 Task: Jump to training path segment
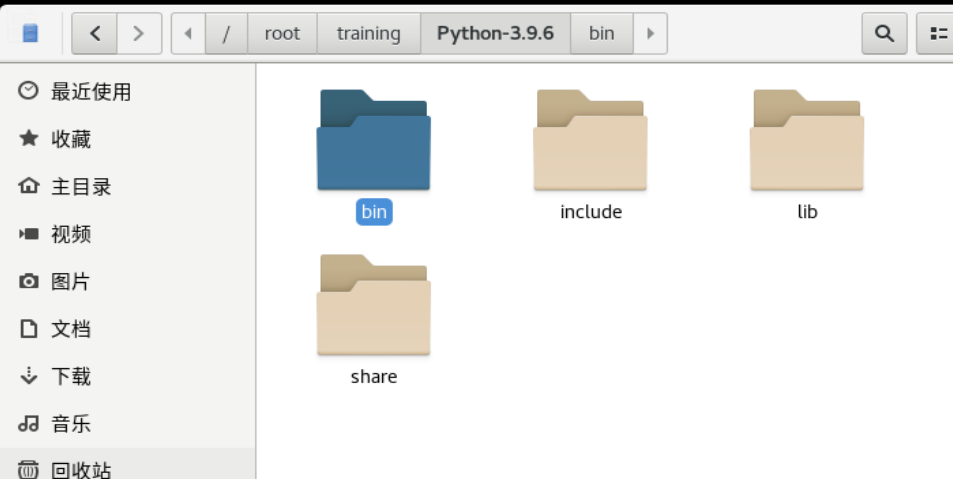pyautogui.click(x=368, y=34)
